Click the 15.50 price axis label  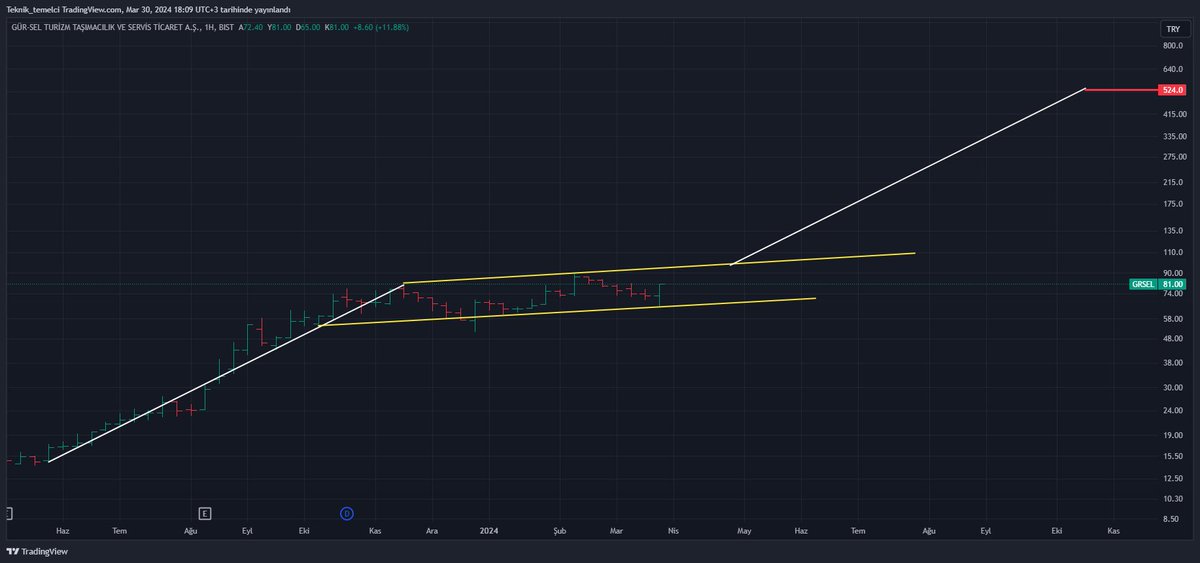click(1173, 456)
